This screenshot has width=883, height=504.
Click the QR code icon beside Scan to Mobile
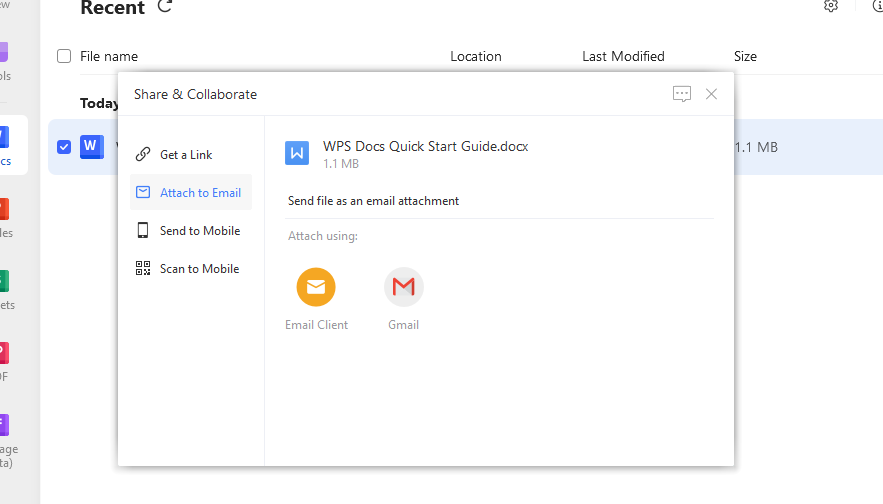pos(143,268)
